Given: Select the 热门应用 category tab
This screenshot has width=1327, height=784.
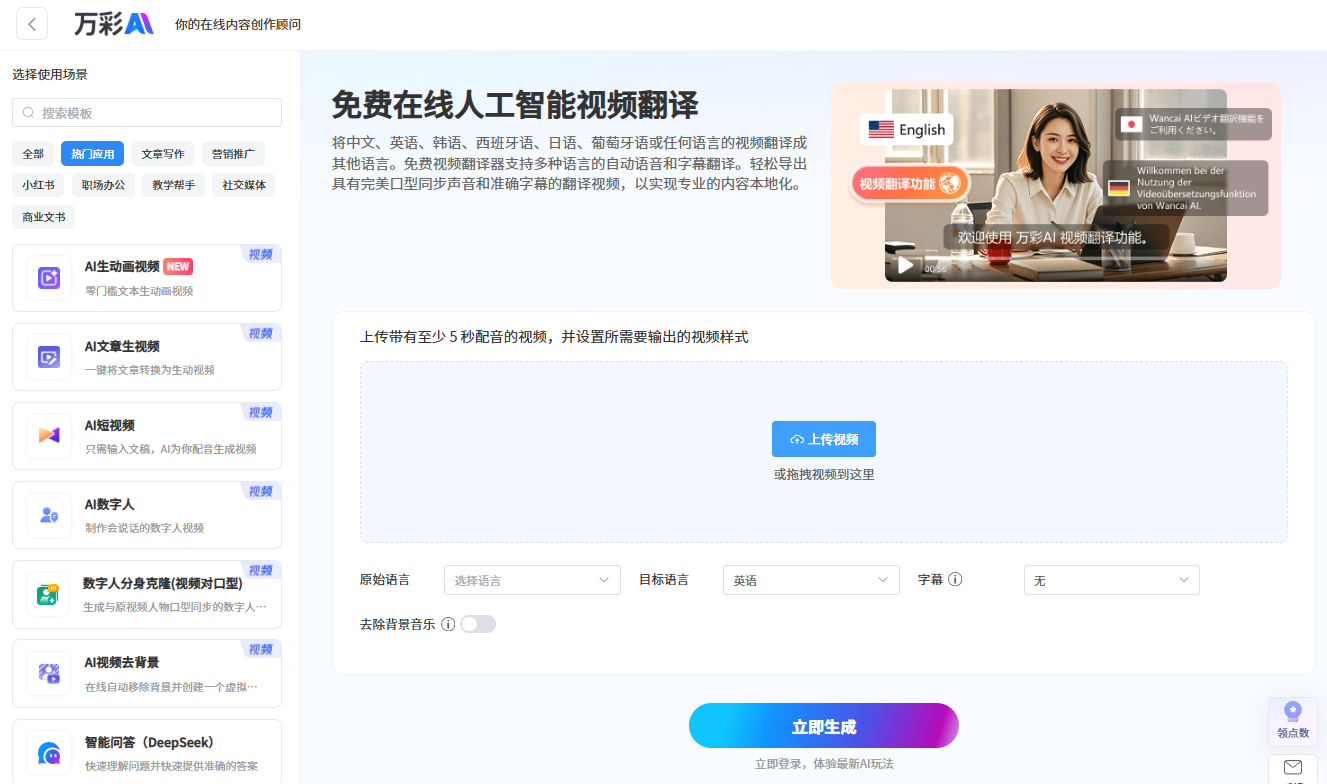Looking at the screenshot, I should pos(93,154).
